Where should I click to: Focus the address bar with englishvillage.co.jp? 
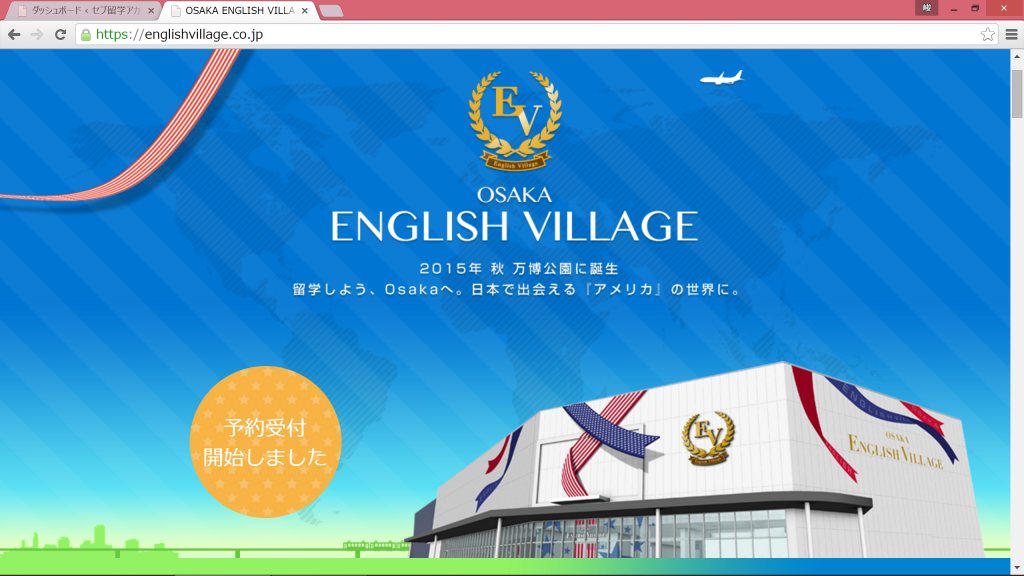tap(536, 35)
